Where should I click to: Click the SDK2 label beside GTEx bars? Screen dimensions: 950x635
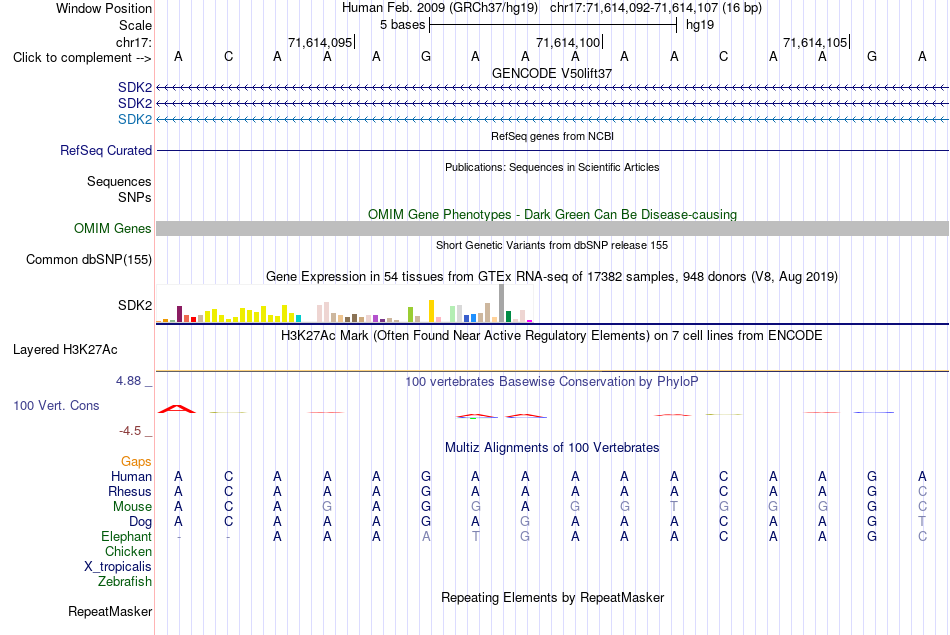pyautogui.click(x=135, y=305)
